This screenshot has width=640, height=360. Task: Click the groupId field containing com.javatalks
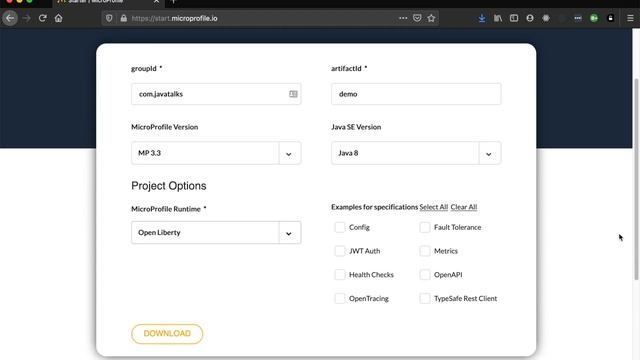(x=216, y=94)
